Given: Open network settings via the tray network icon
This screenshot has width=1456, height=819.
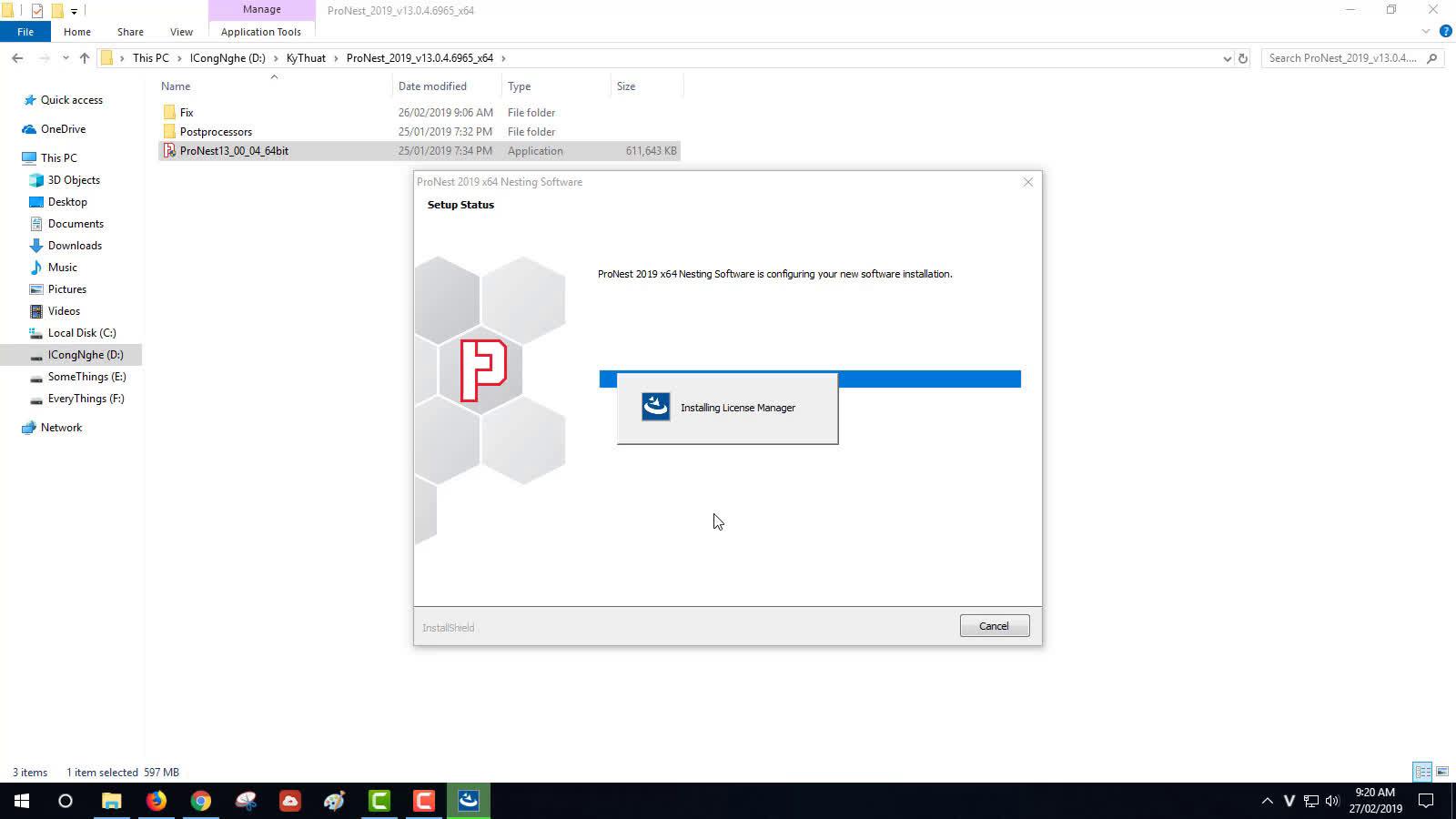Looking at the screenshot, I should coord(1310,803).
